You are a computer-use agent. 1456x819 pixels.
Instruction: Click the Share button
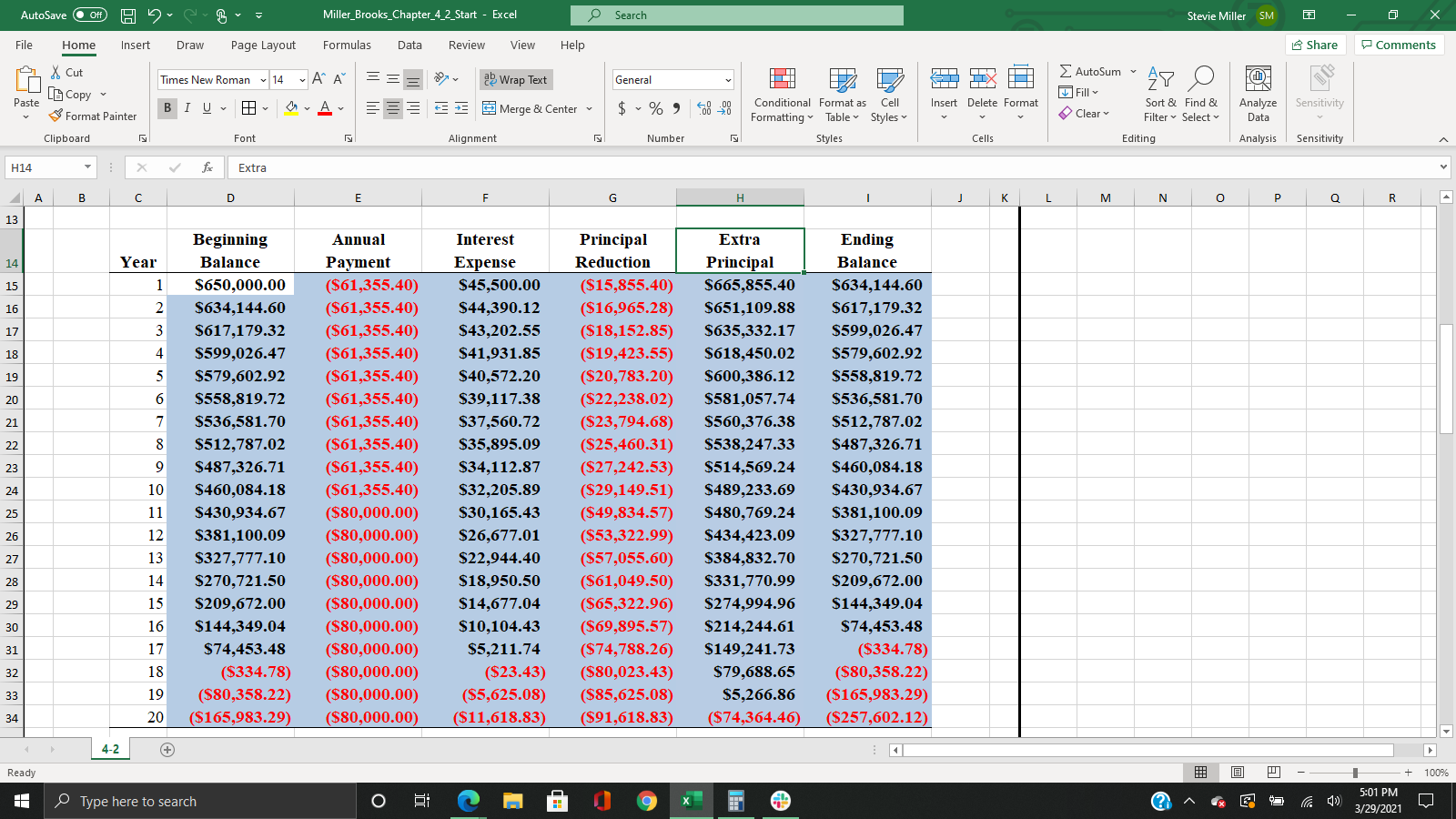point(1316,45)
